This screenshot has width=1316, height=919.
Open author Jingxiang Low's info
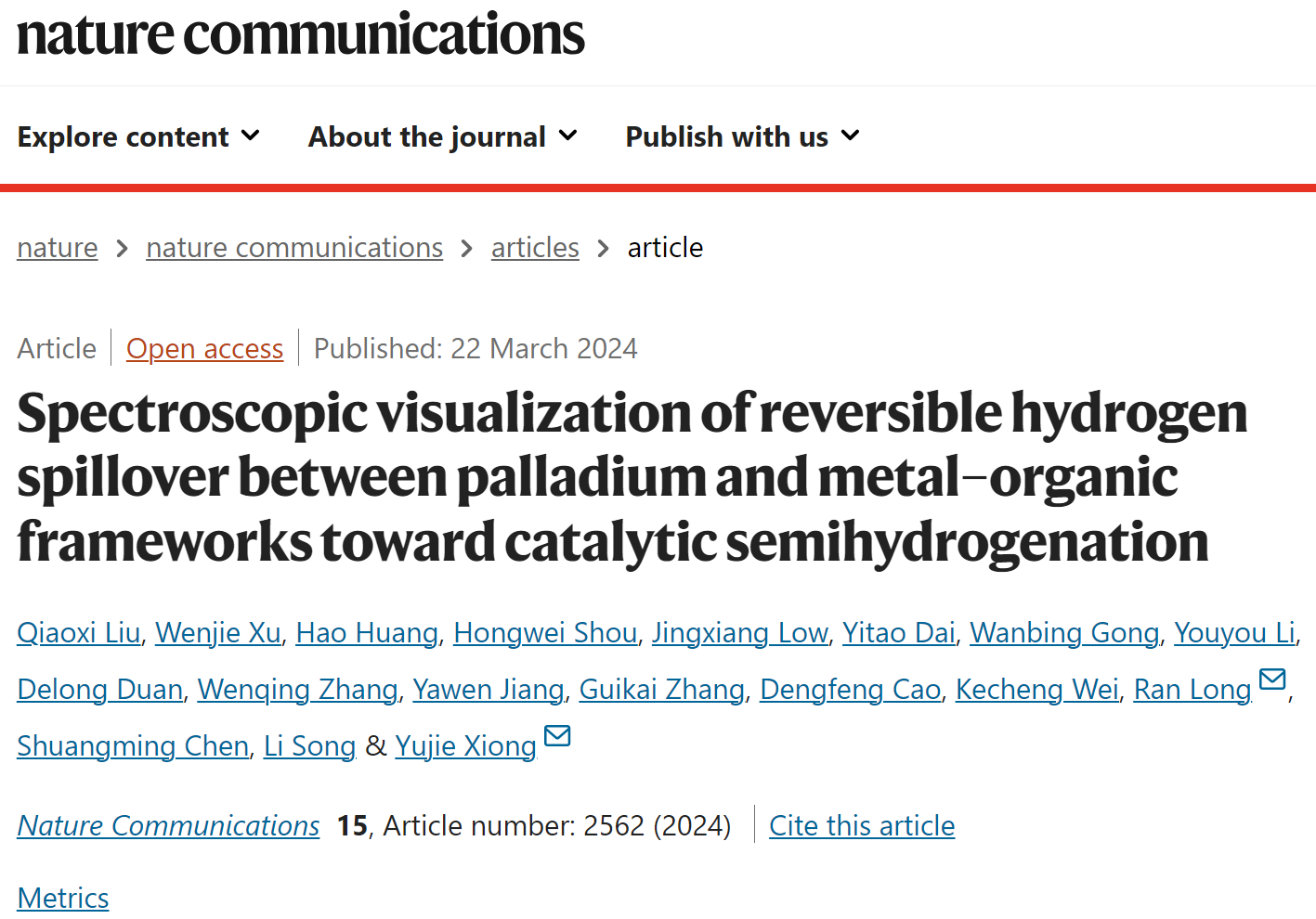click(739, 633)
